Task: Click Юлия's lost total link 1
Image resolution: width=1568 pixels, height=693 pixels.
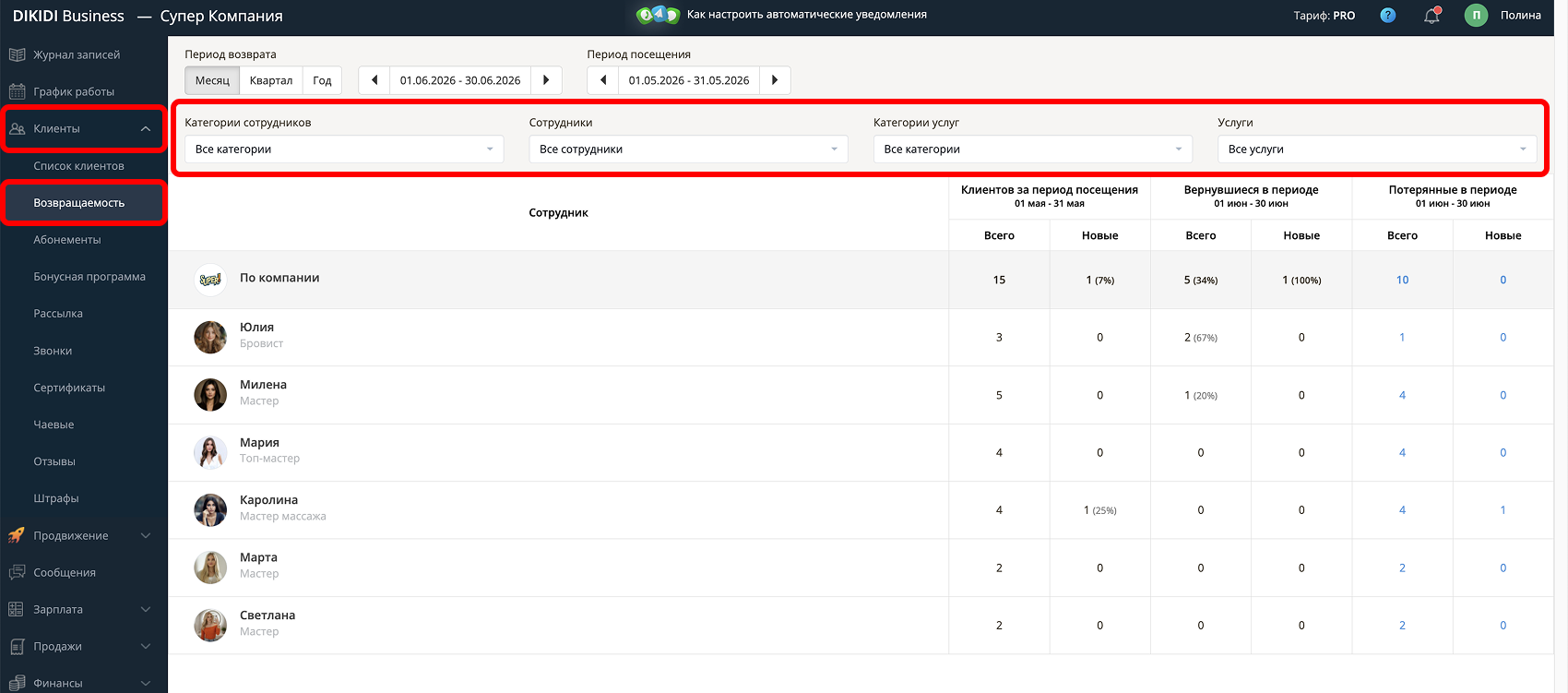Action: 1402,337
